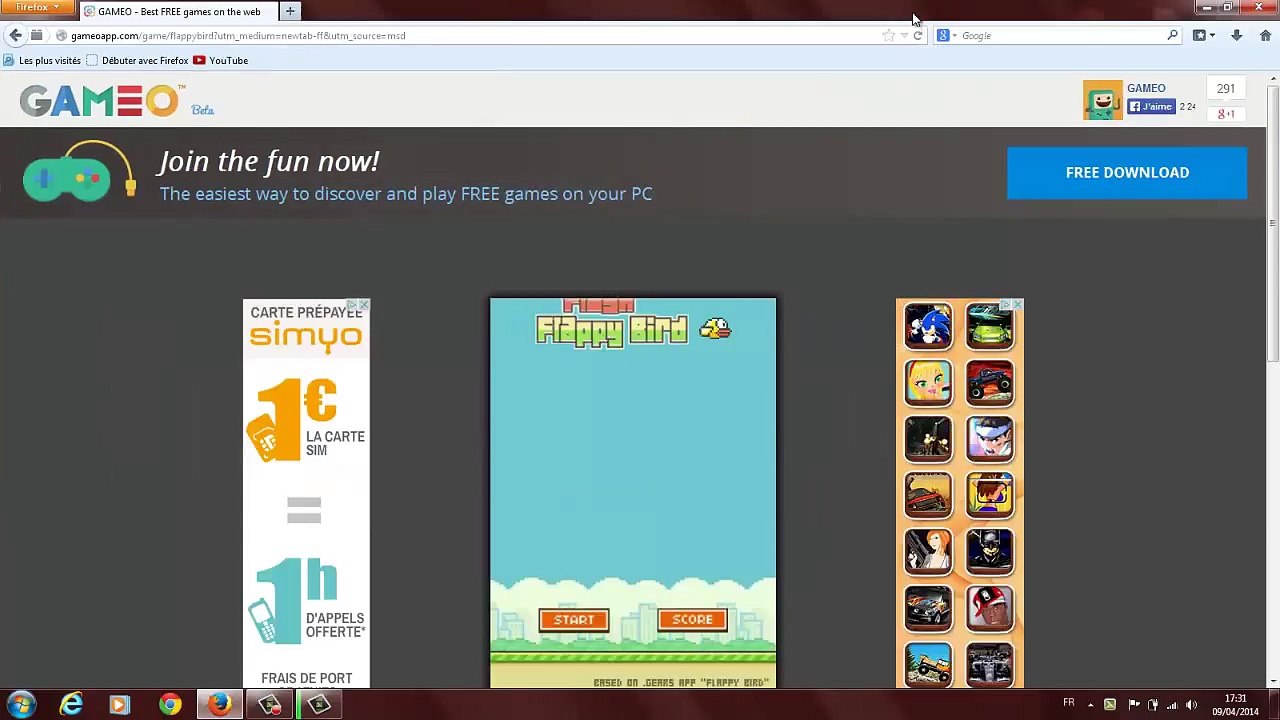
Task: Click the FREE DOWNLOAD button
Action: [1127, 173]
